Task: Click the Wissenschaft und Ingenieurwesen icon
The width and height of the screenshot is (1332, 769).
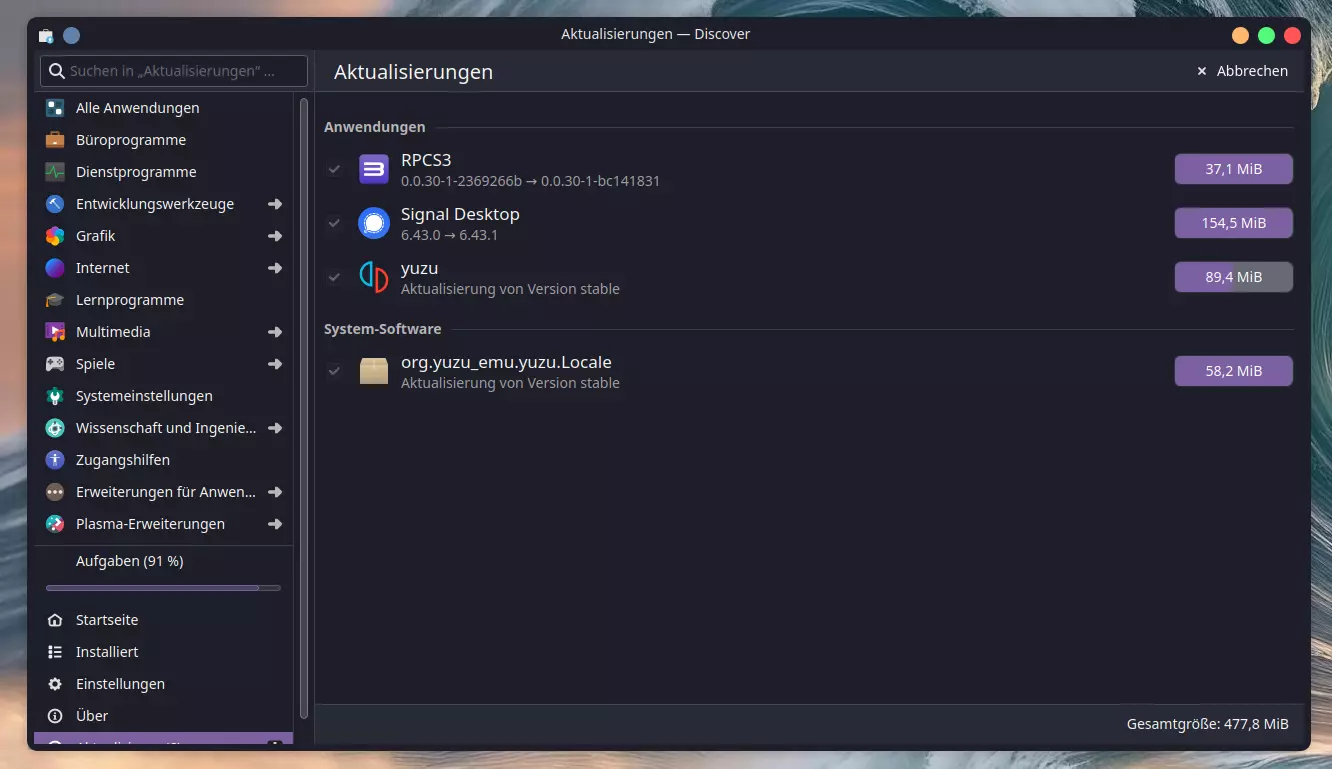Action: click(55, 428)
